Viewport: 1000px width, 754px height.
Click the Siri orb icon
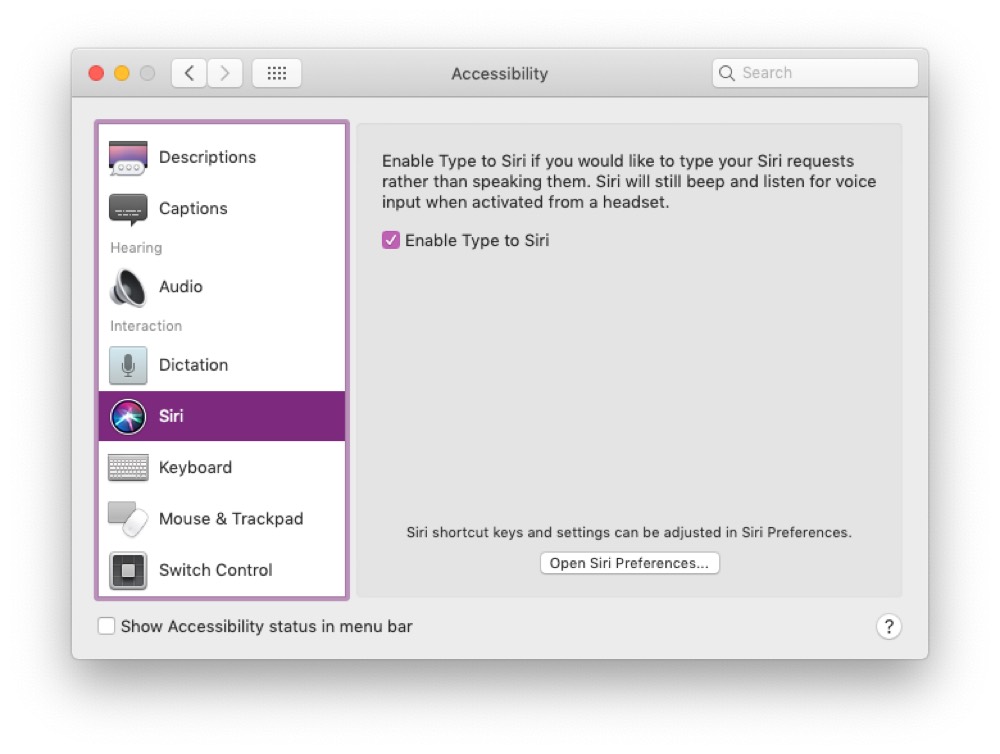[128, 417]
